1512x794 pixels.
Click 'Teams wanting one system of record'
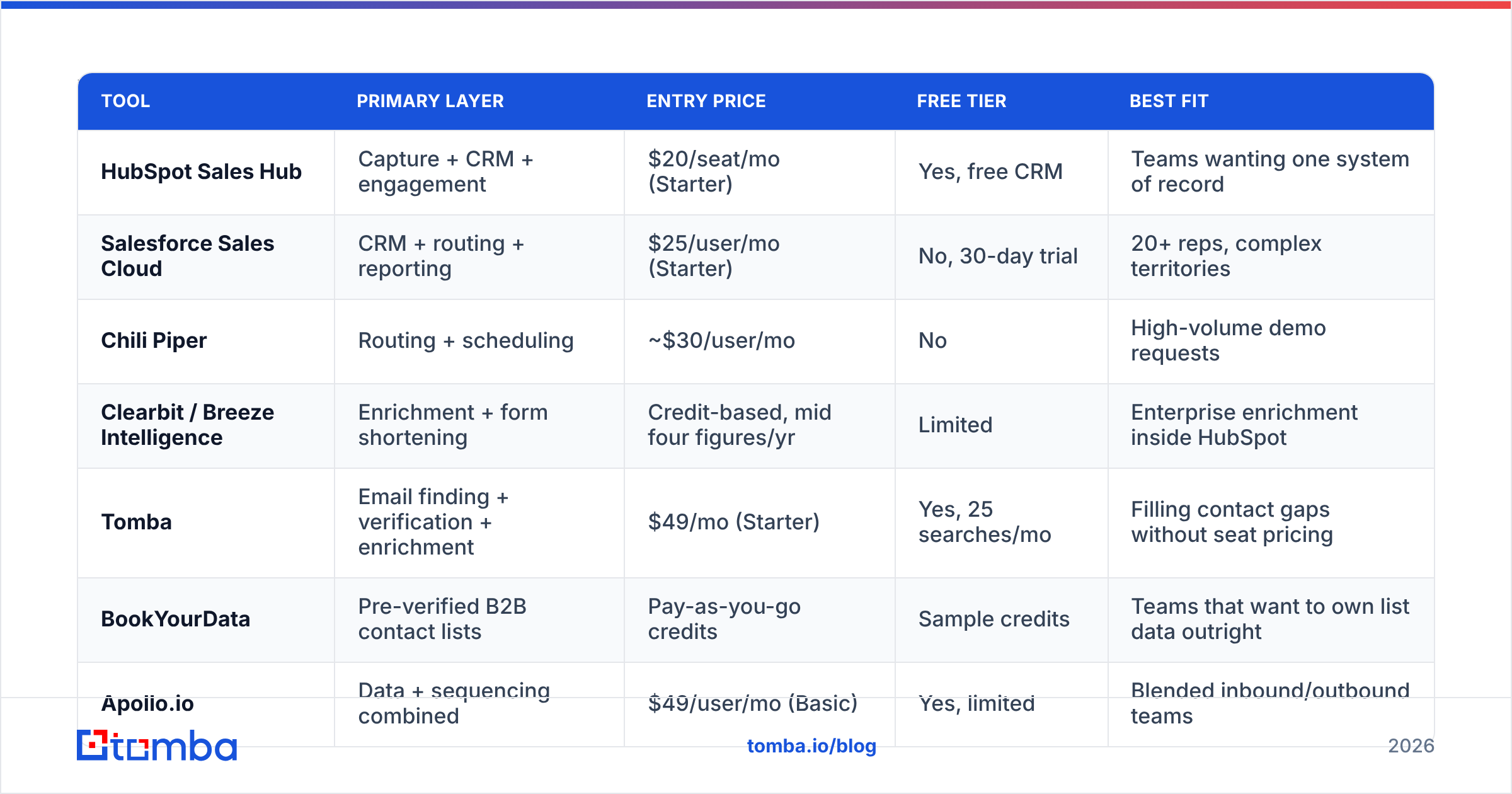pyautogui.click(x=1270, y=172)
